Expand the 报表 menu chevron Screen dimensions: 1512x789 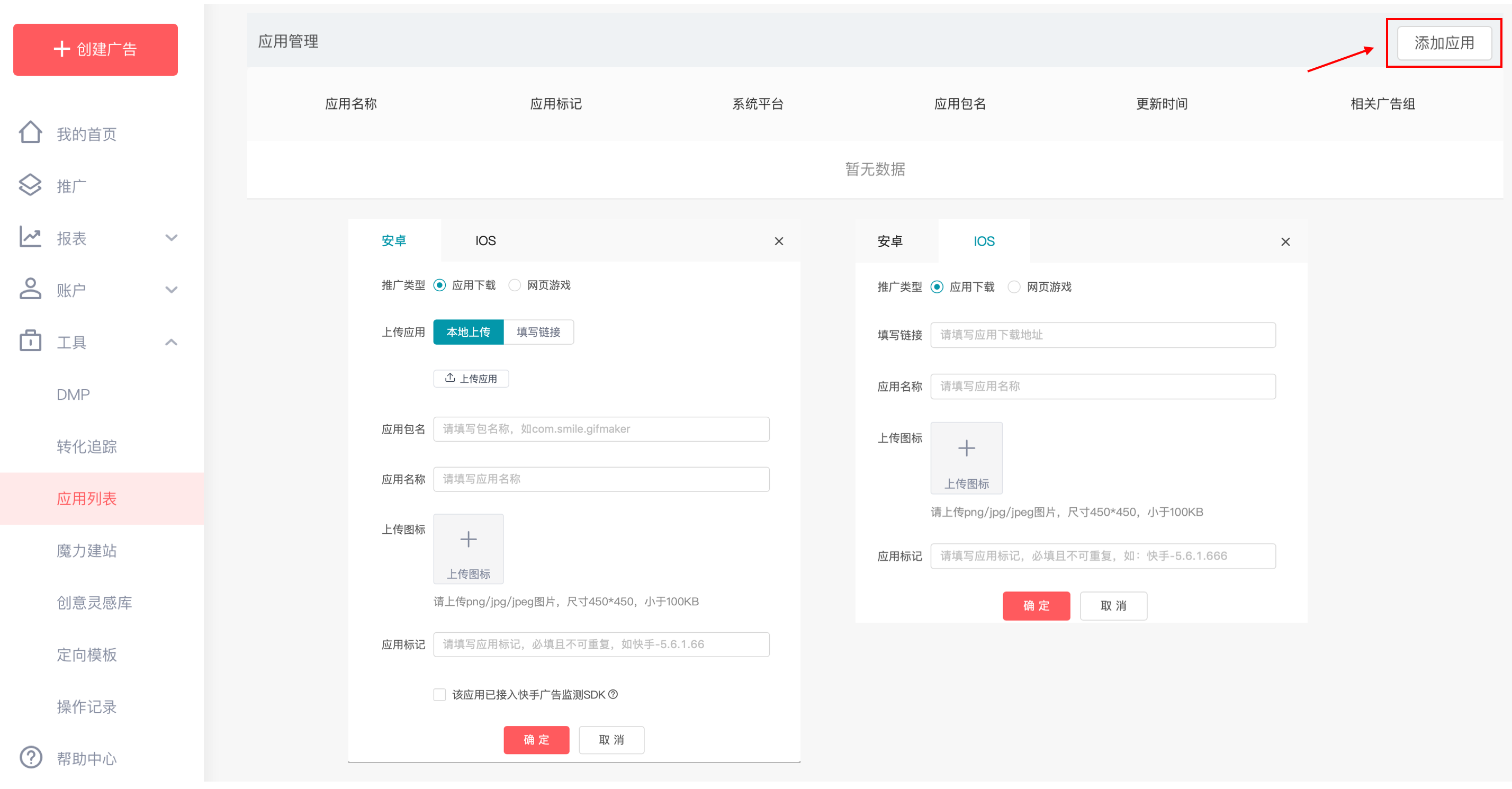click(172, 238)
